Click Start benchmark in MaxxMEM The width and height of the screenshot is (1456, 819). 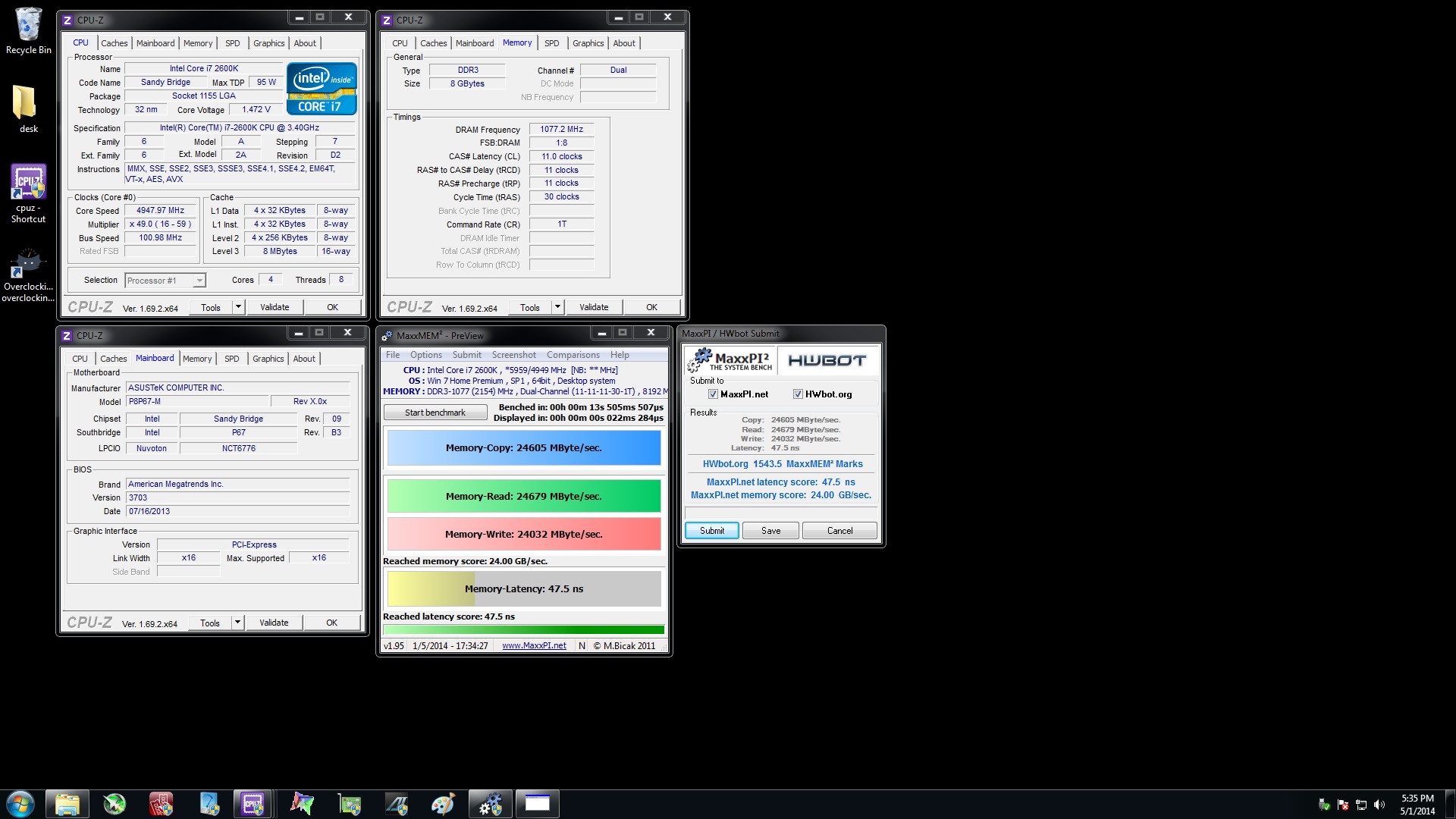435,413
